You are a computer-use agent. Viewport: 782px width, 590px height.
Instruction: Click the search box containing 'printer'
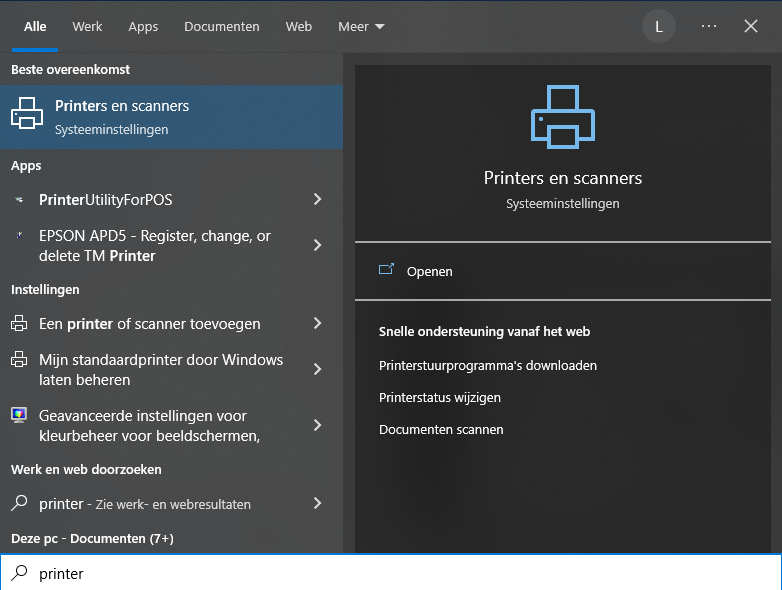[400, 573]
